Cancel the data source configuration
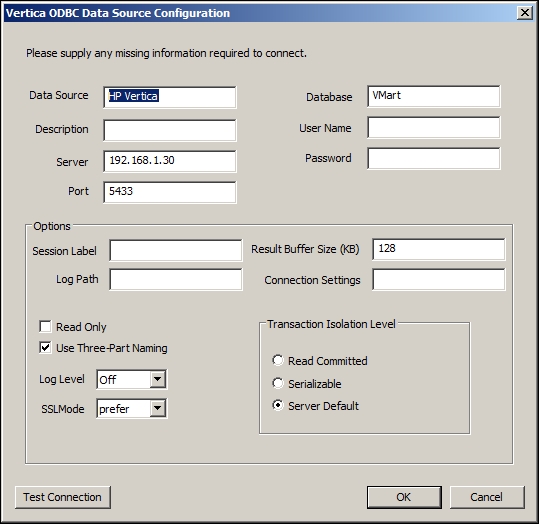This screenshot has width=539, height=524. [x=487, y=497]
